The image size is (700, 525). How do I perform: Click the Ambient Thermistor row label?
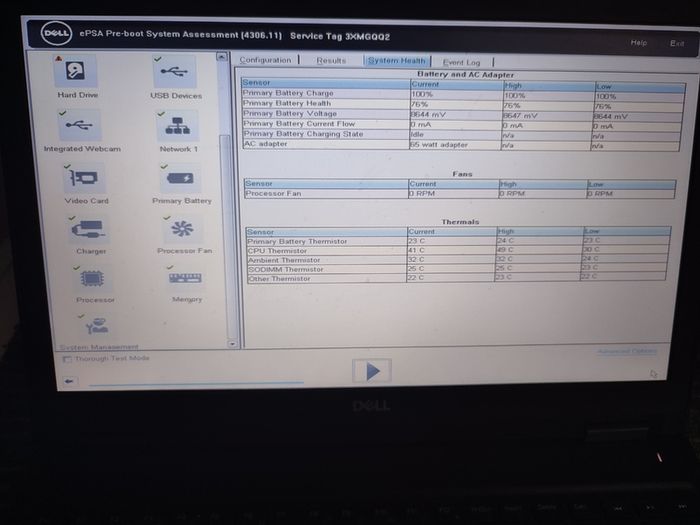tap(284, 260)
